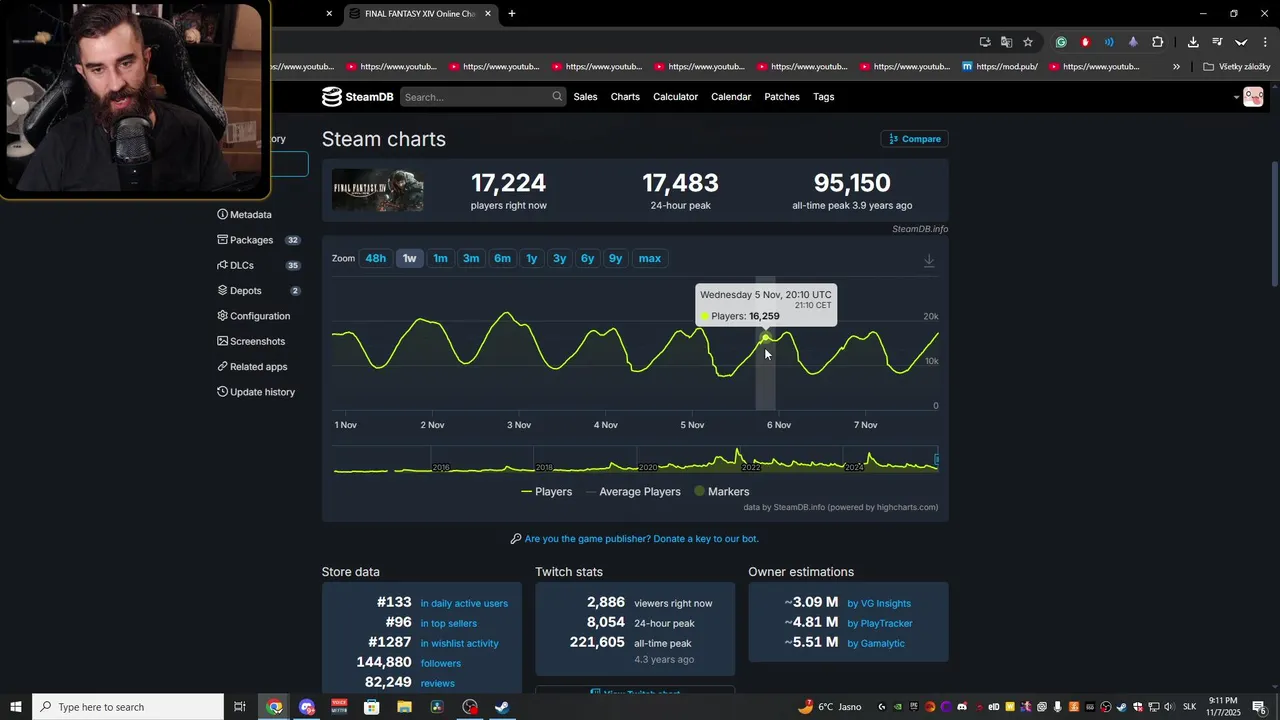Set chart zoom to 6m
The width and height of the screenshot is (1280, 720).
click(x=502, y=258)
